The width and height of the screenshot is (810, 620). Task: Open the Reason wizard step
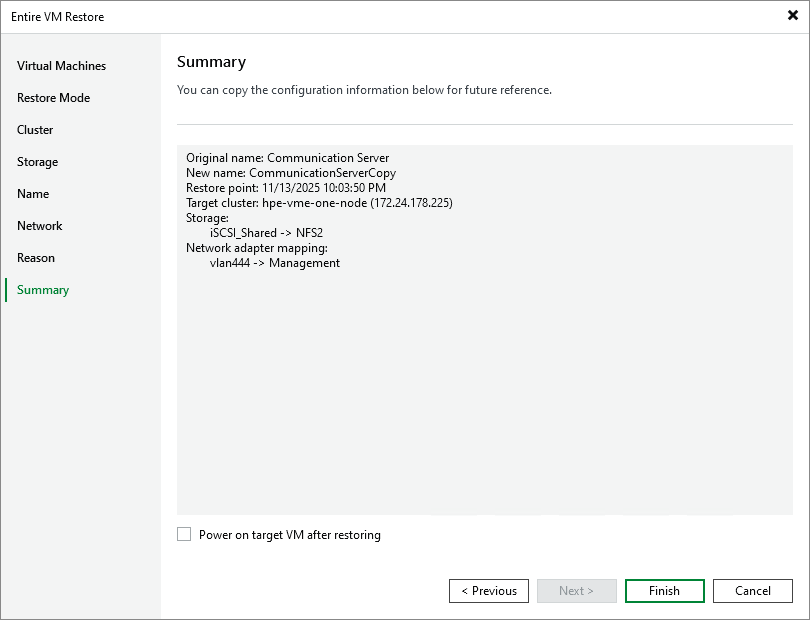36,257
